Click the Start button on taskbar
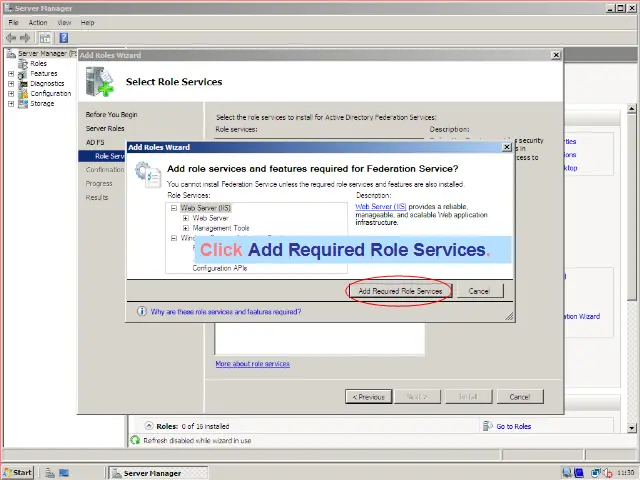The height and width of the screenshot is (480, 640). [18, 472]
